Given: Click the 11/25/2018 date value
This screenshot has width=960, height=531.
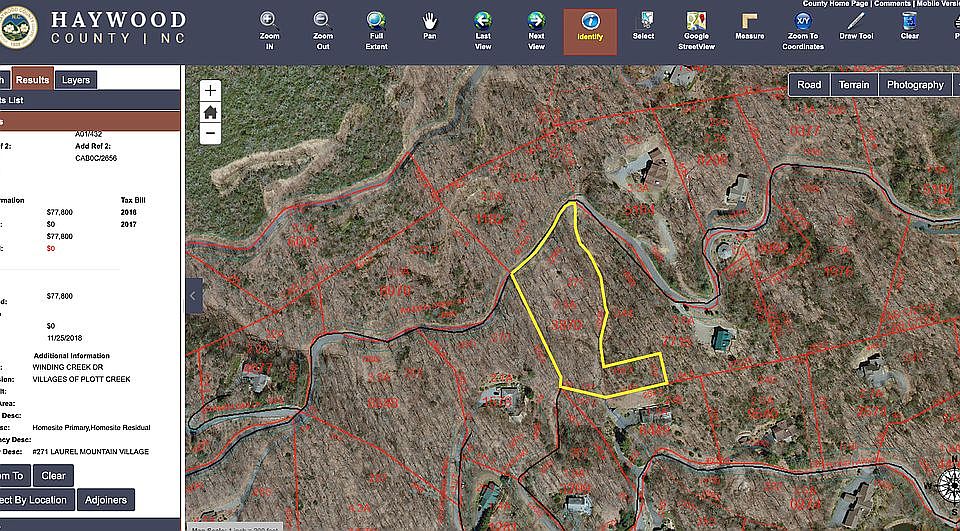Looking at the screenshot, I should tap(64, 338).
